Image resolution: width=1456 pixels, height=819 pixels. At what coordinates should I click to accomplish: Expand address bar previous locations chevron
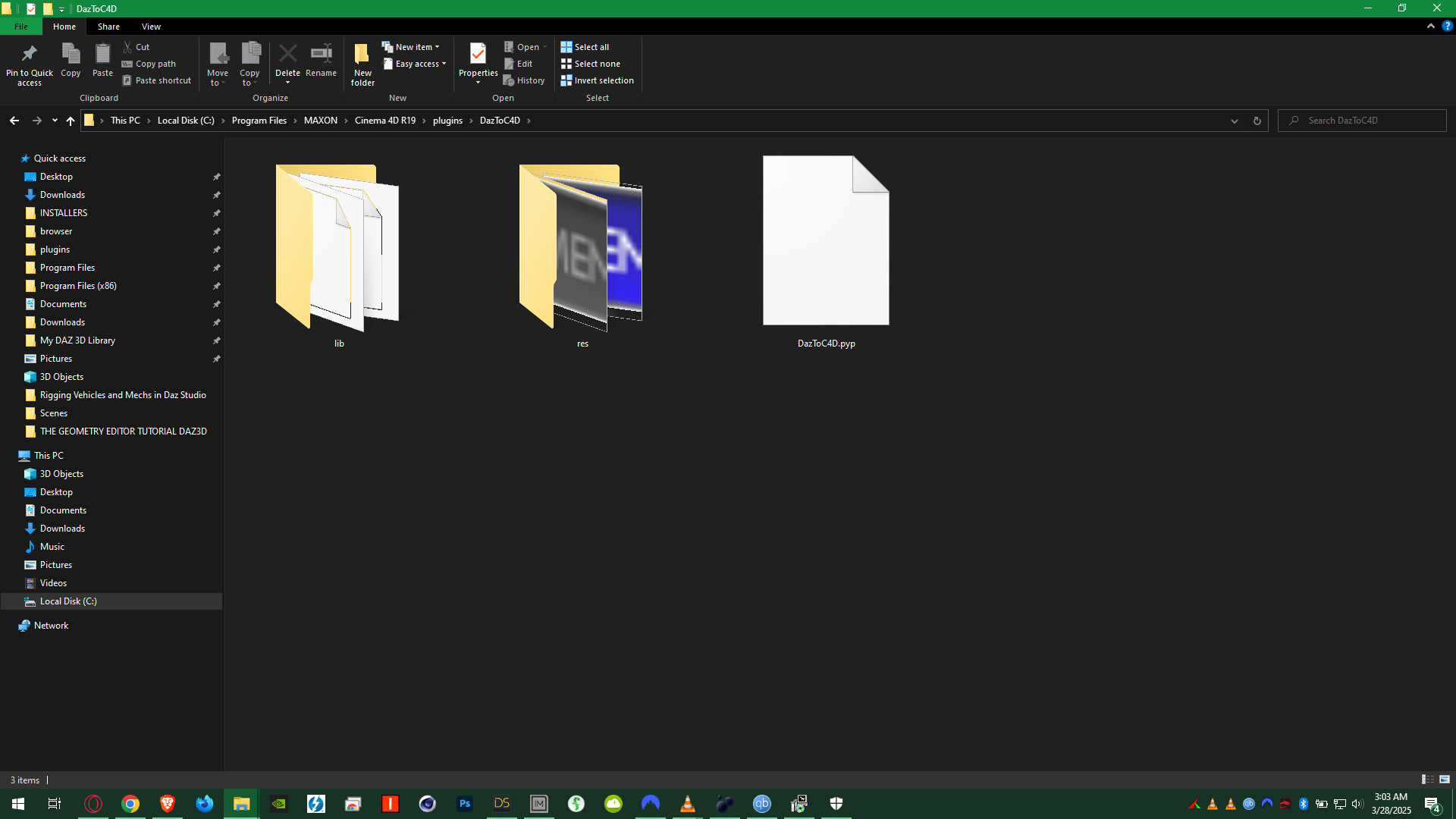pyautogui.click(x=1234, y=121)
